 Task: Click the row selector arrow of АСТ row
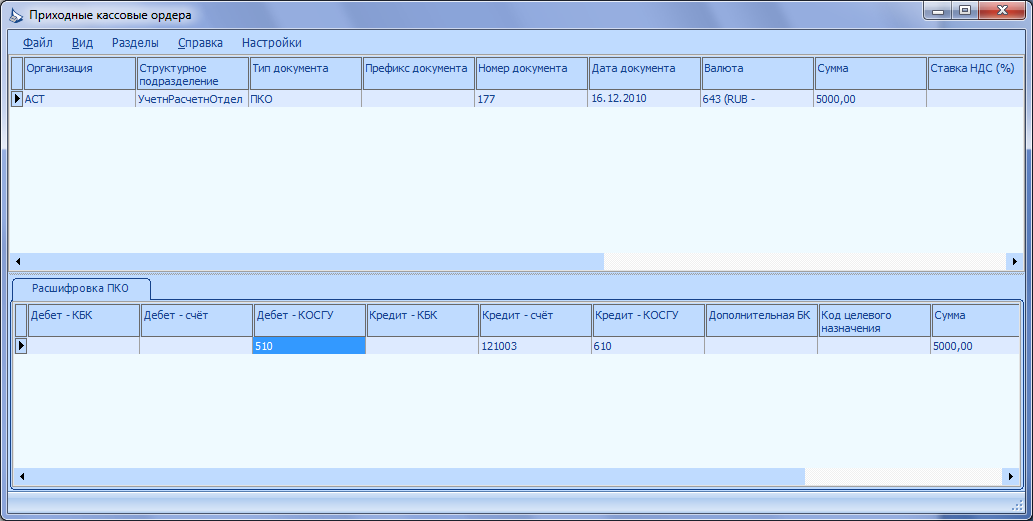click(x=17, y=99)
